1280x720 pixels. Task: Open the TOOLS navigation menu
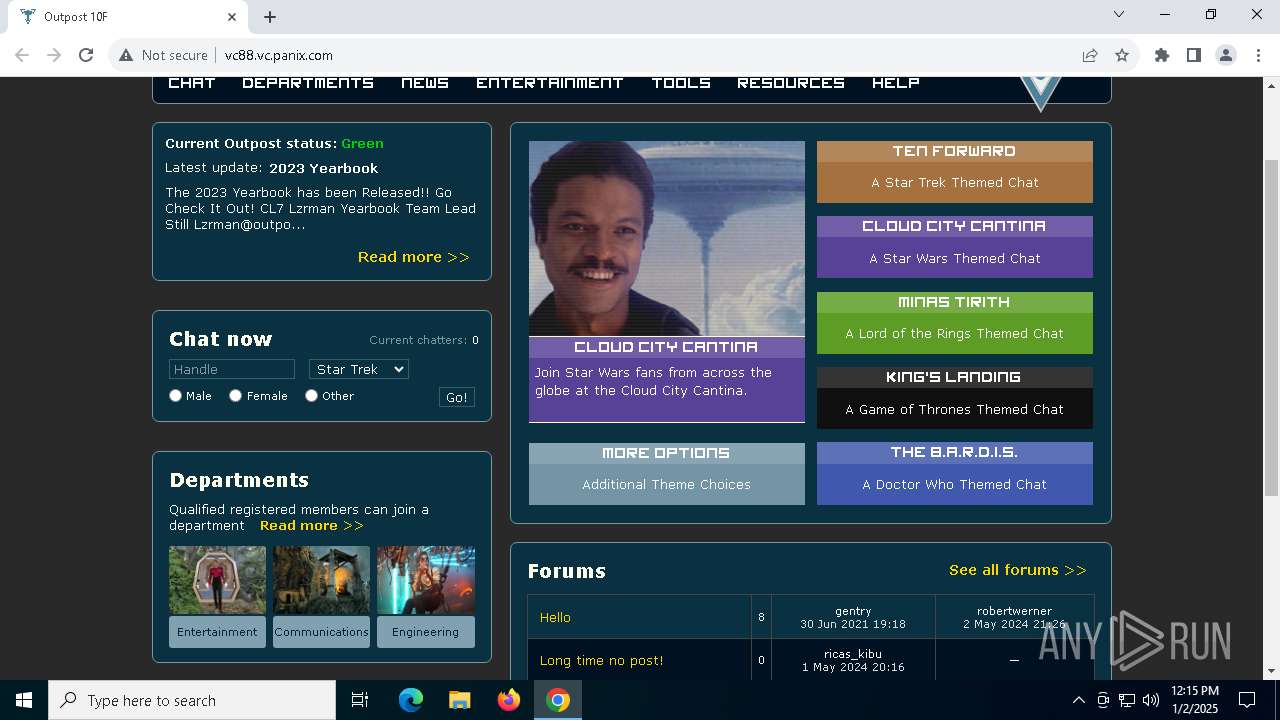(x=681, y=83)
